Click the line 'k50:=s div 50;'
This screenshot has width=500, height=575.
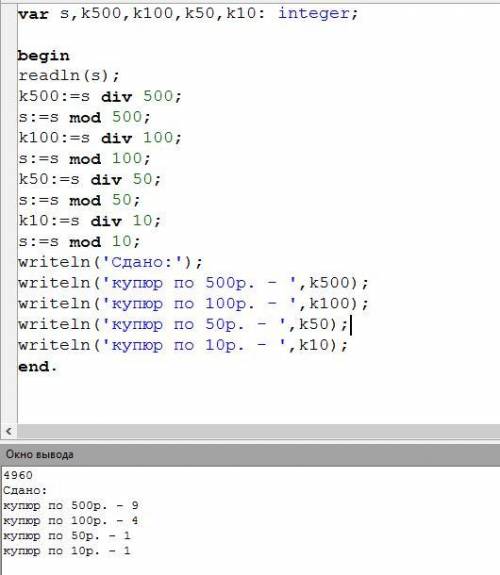90,179
